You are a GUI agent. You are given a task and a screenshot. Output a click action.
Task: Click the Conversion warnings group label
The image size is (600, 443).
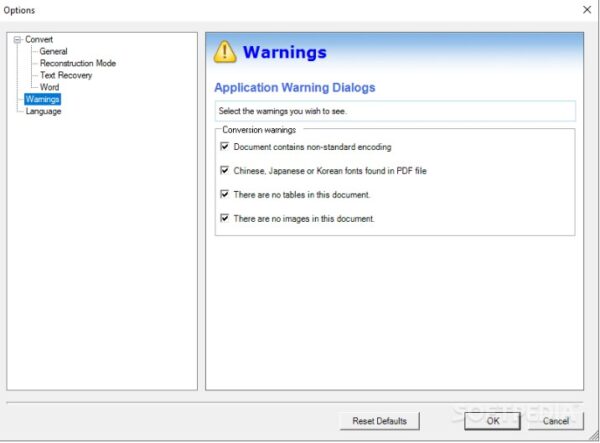pyautogui.click(x=259, y=130)
